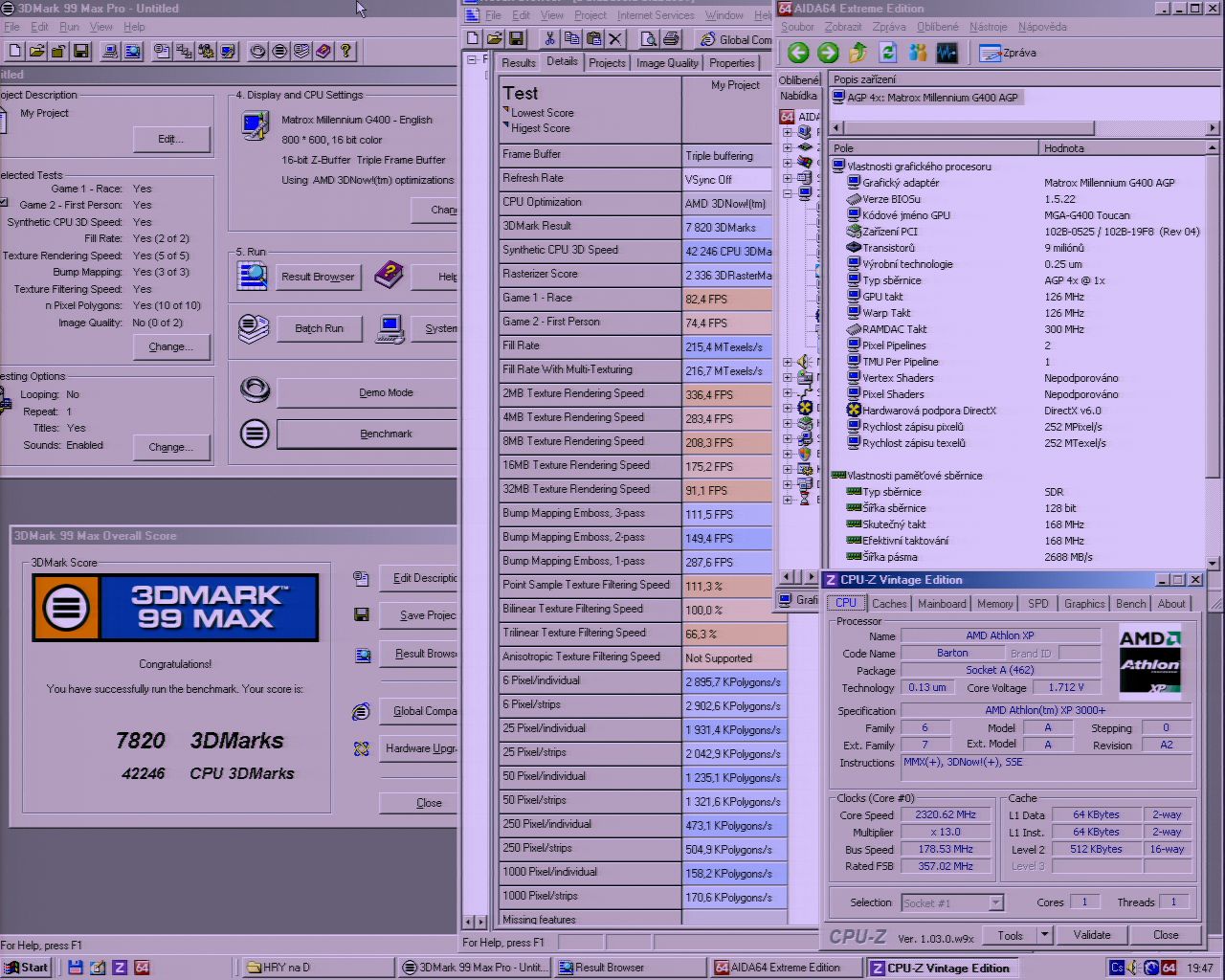Click Open folder icon in 3DMark toolbar
Image resolution: width=1225 pixels, height=980 pixels.
pyautogui.click(x=36, y=51)
